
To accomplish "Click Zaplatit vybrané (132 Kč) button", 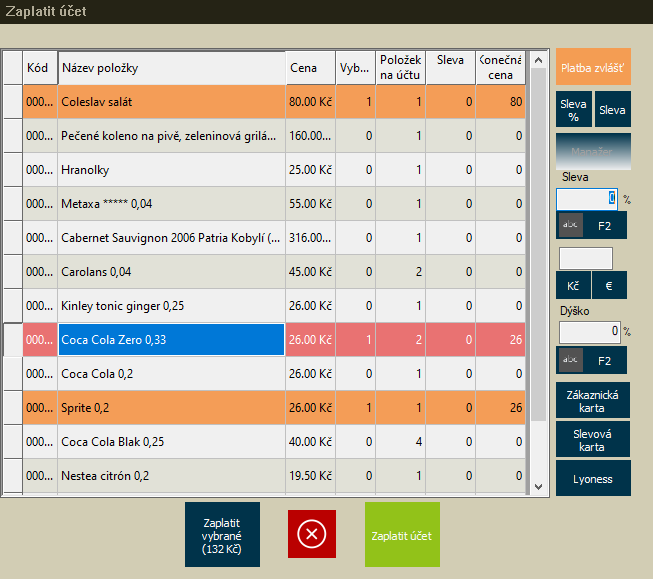I will (x=222, y=535).
